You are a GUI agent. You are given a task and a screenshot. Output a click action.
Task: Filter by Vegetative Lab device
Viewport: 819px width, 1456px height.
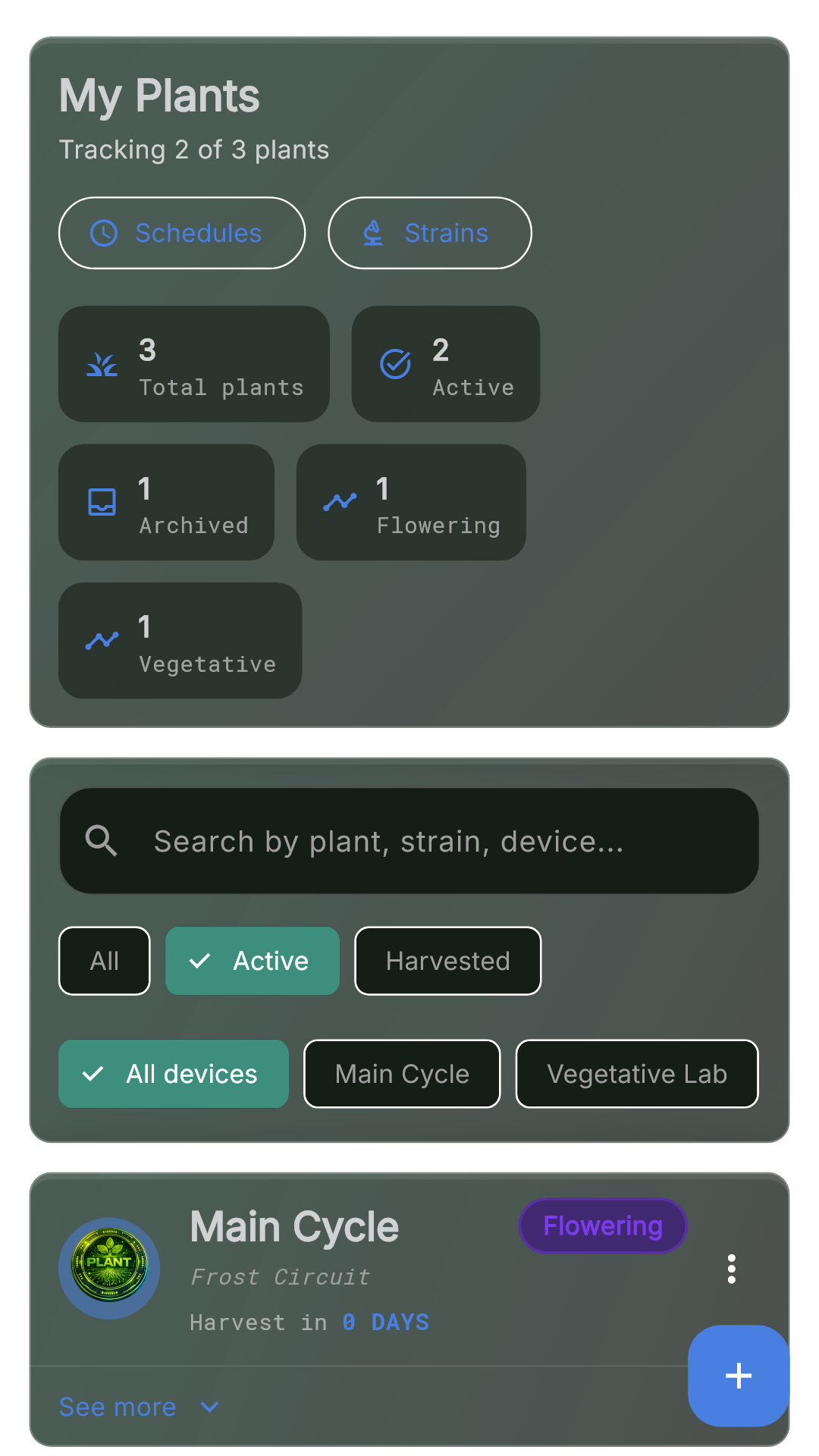tap(637, 1074)
